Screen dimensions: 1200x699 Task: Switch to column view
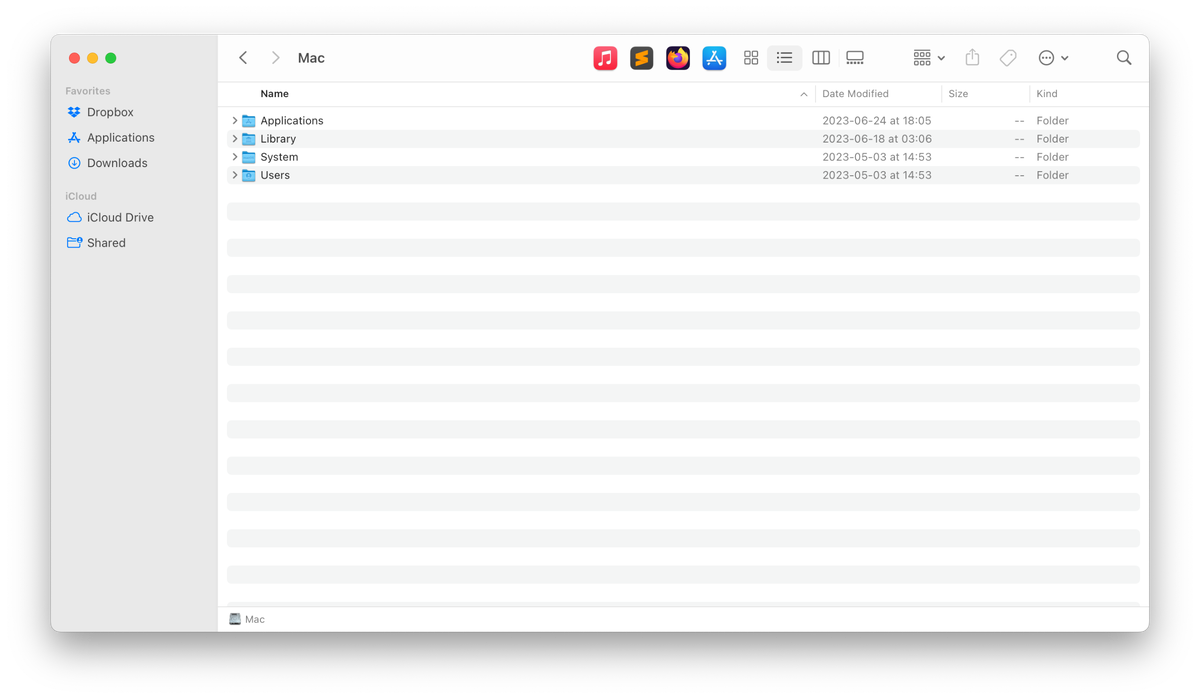pyautogui.click(x=821, y=58)
